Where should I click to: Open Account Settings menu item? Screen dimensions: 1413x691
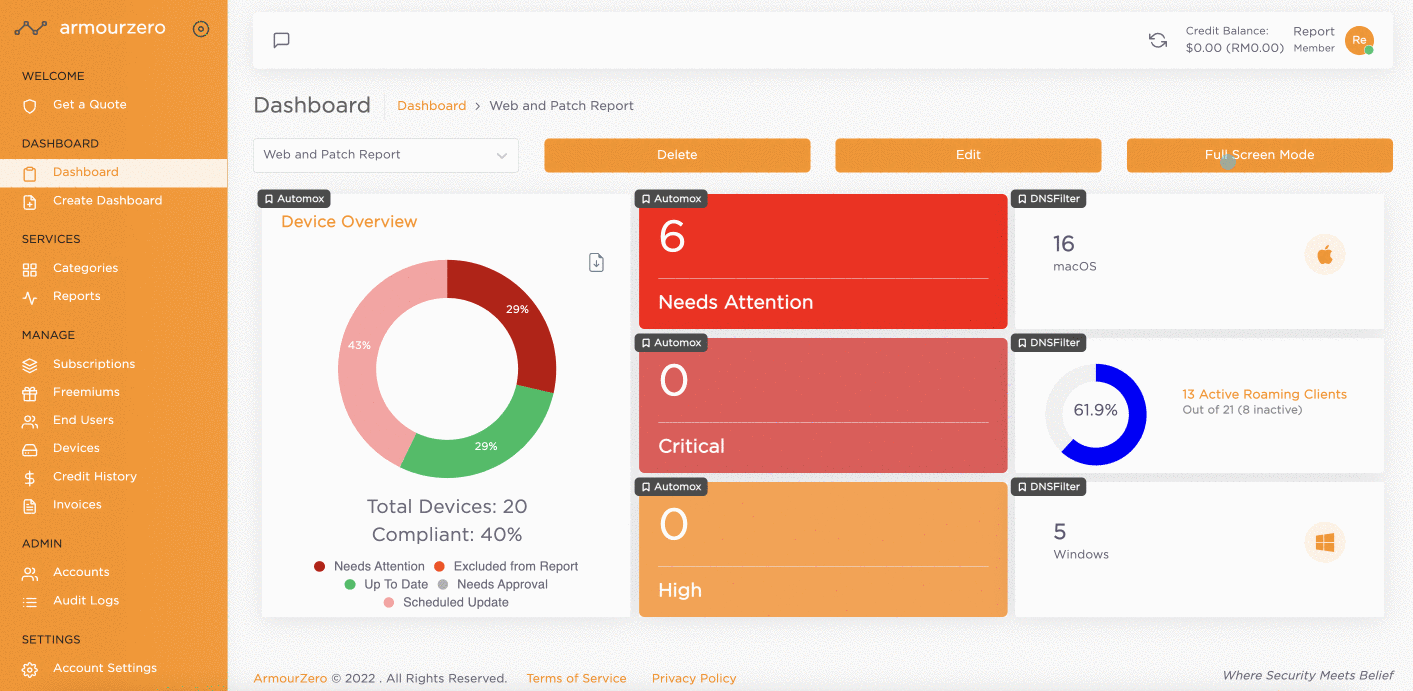(x=105, y=669)
